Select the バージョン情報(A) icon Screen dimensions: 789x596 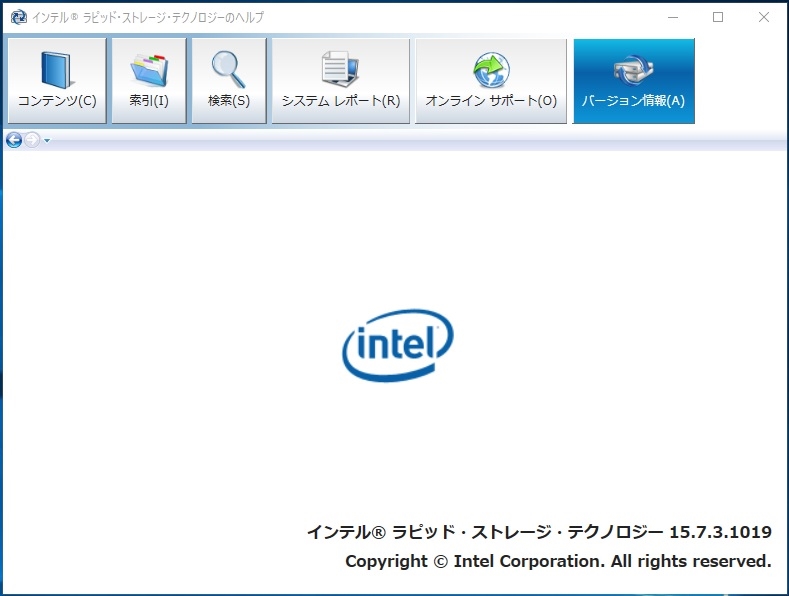(633, 70)
